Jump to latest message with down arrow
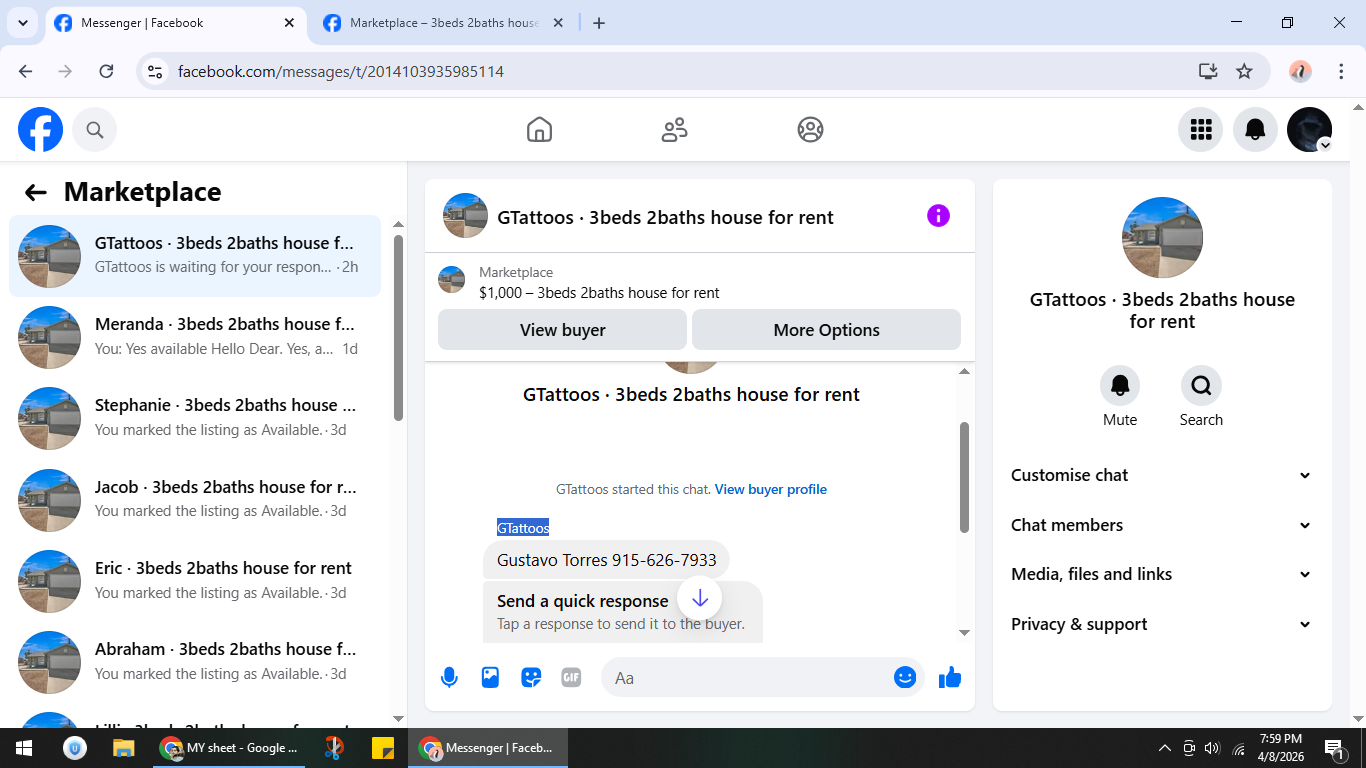The height and width of the screenshot is (768, 1366). pyautogui.click(x=700, y=599)
